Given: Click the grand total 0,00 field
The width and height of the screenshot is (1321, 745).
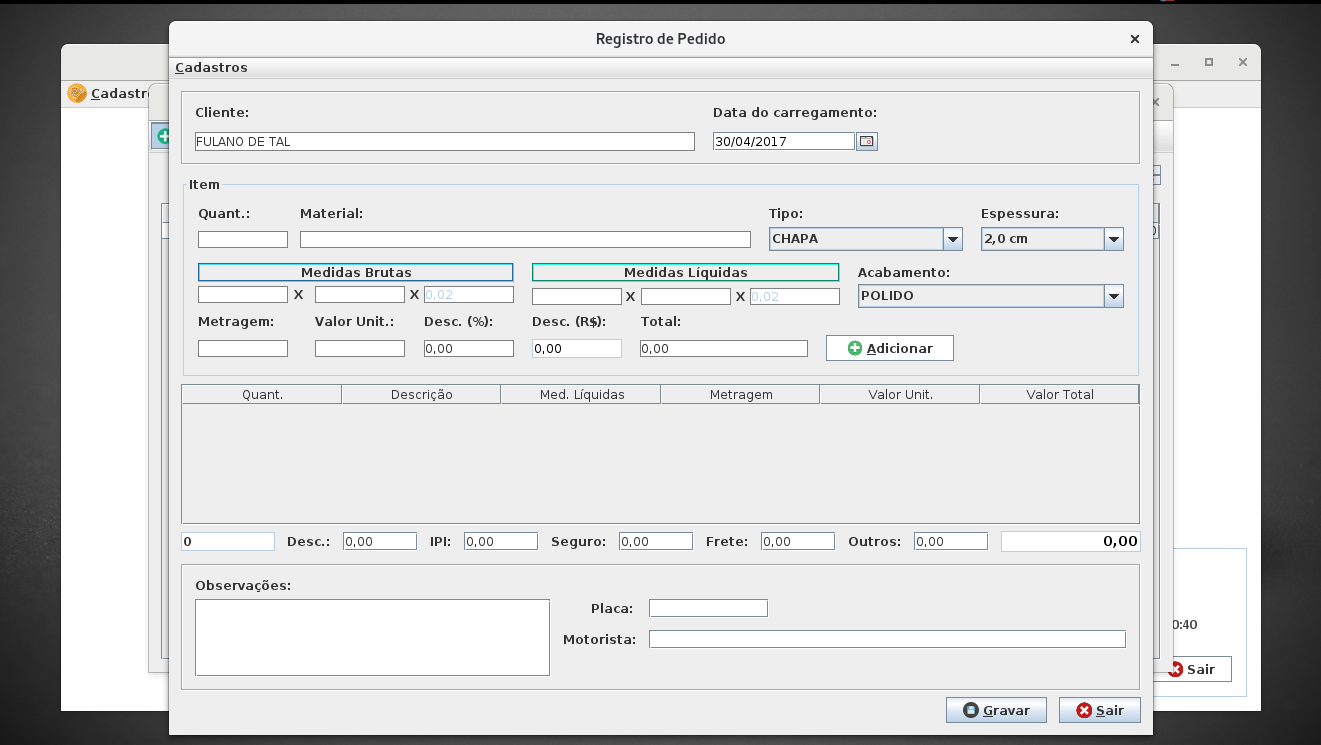Looking at the screenshot, I should click(1071, 541).
